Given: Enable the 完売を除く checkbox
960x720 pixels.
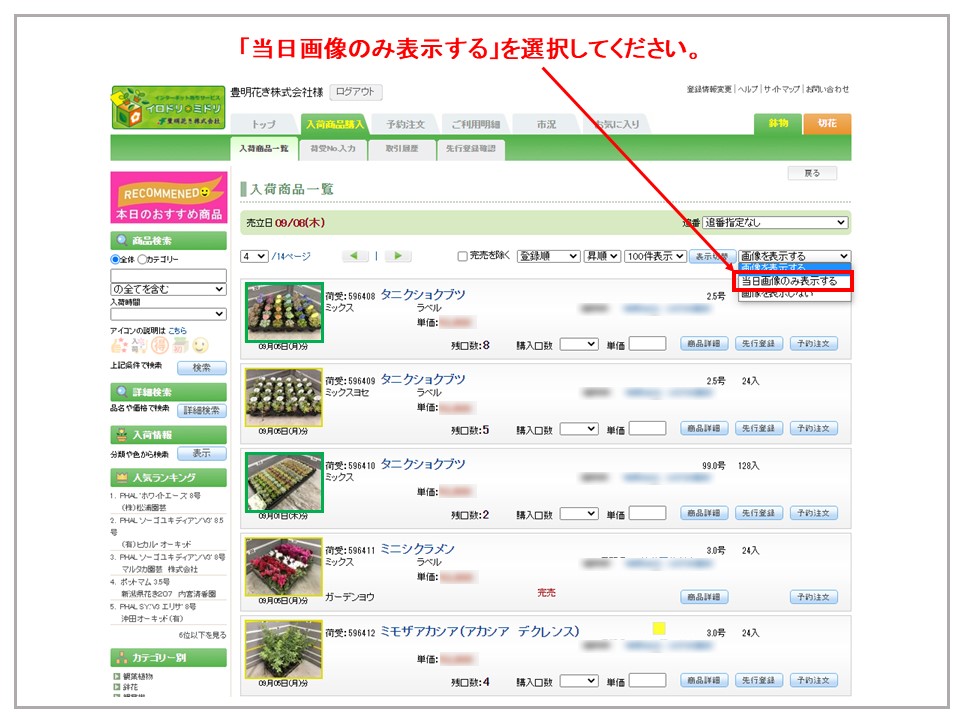Looking at the screenshot, I should click(x=462, y=256).
